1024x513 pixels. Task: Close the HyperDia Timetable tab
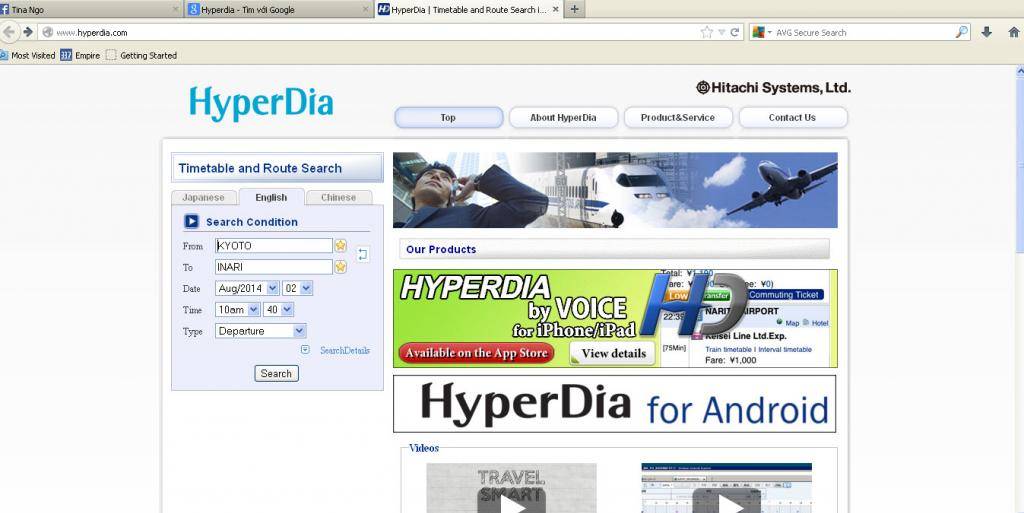pos(556,9)
